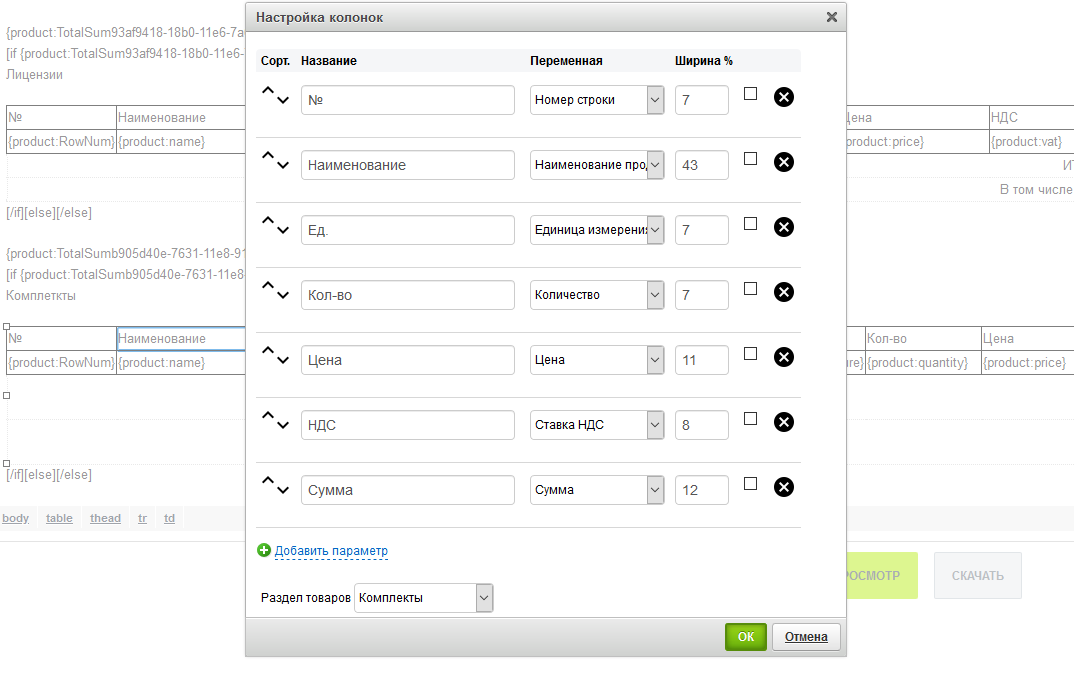Remove the Сумма column with X icon
Image resolution: width=1074 pixels, height=675 pixels.
(x=784, y=487)
